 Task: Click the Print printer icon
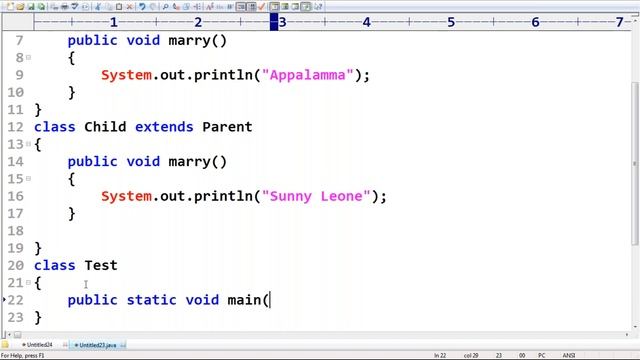(x=64, y=7)
